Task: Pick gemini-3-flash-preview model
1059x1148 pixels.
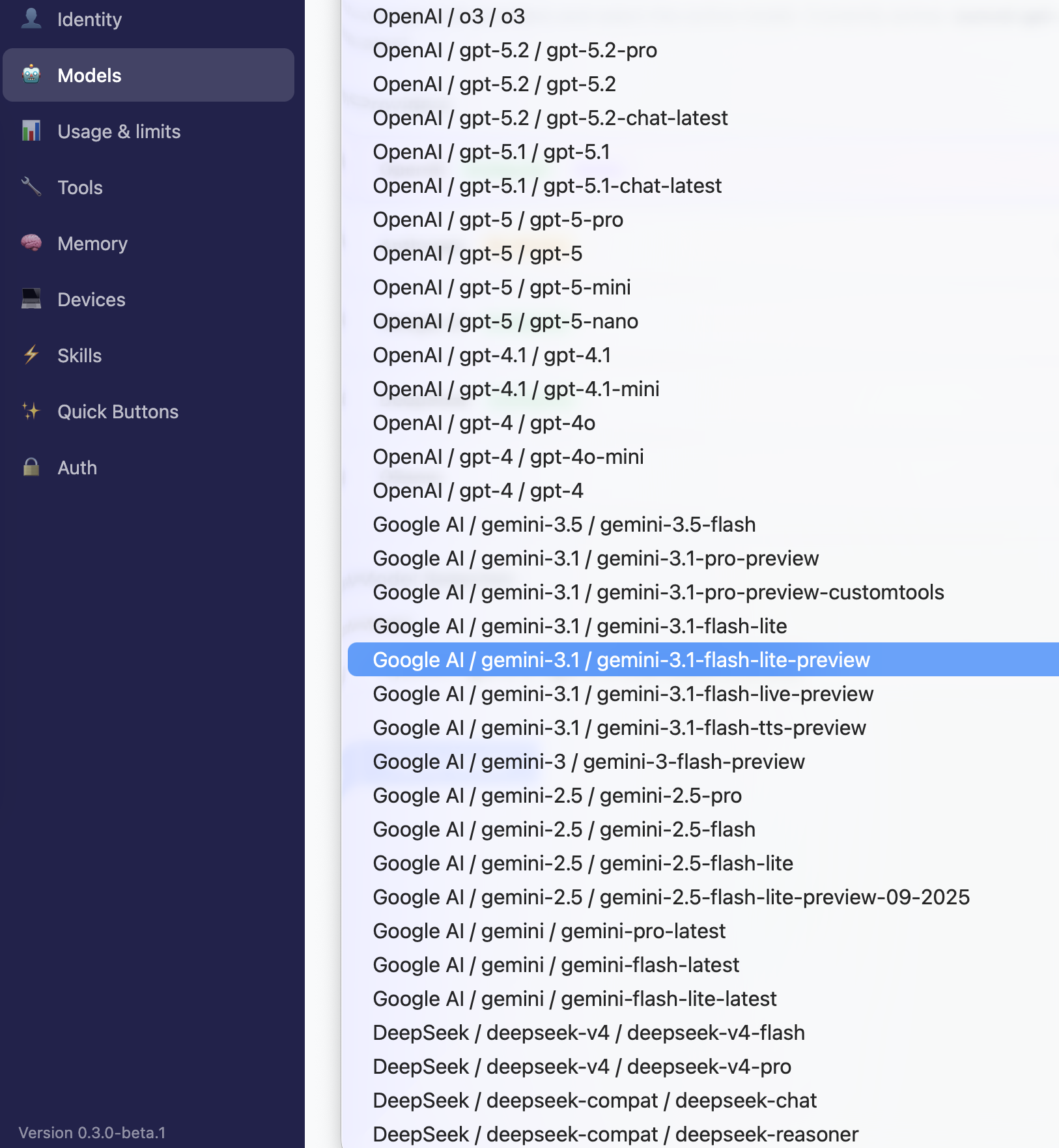Action: pyautogui.click(x=703, y=762)
